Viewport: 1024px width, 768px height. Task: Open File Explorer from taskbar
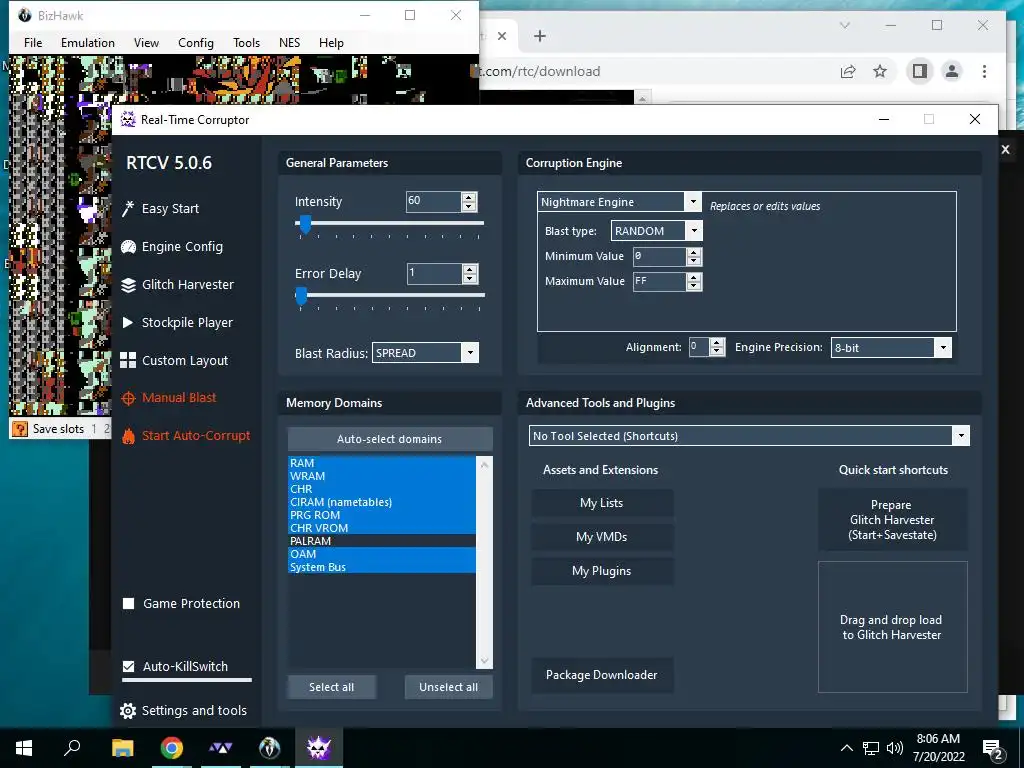(122, 748)
